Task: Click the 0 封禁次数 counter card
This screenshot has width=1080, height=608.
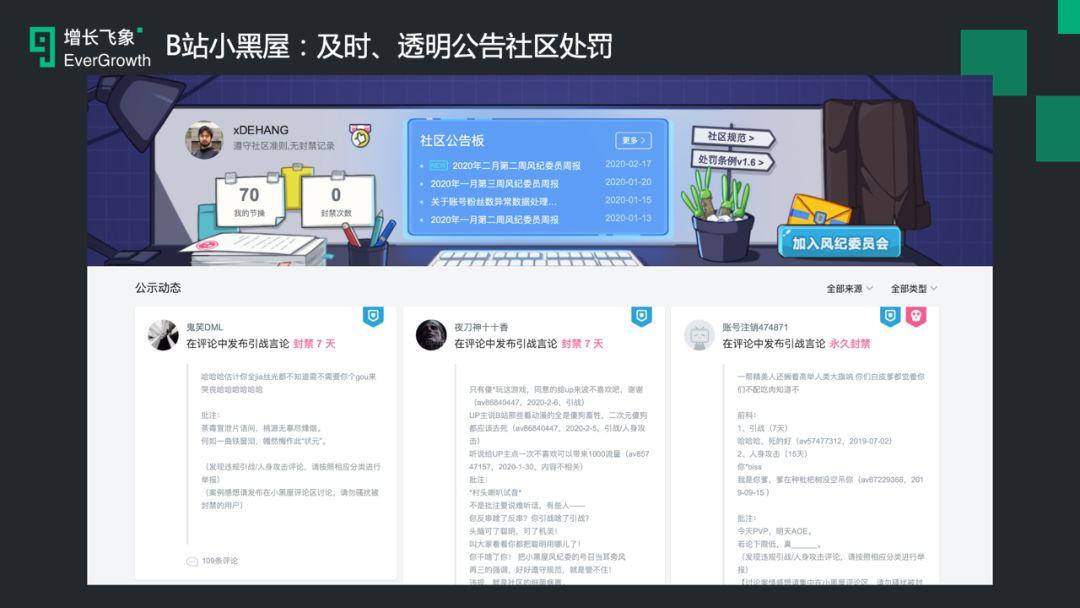Action: click(x=335, y=201)
